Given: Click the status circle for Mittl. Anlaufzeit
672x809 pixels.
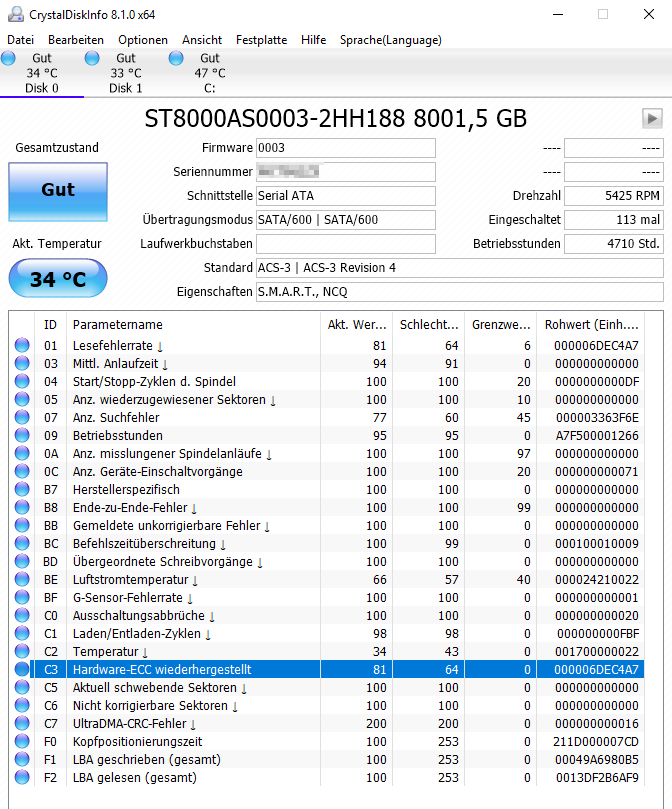Looking at the screenshot, I should click(x=22, y=363).
